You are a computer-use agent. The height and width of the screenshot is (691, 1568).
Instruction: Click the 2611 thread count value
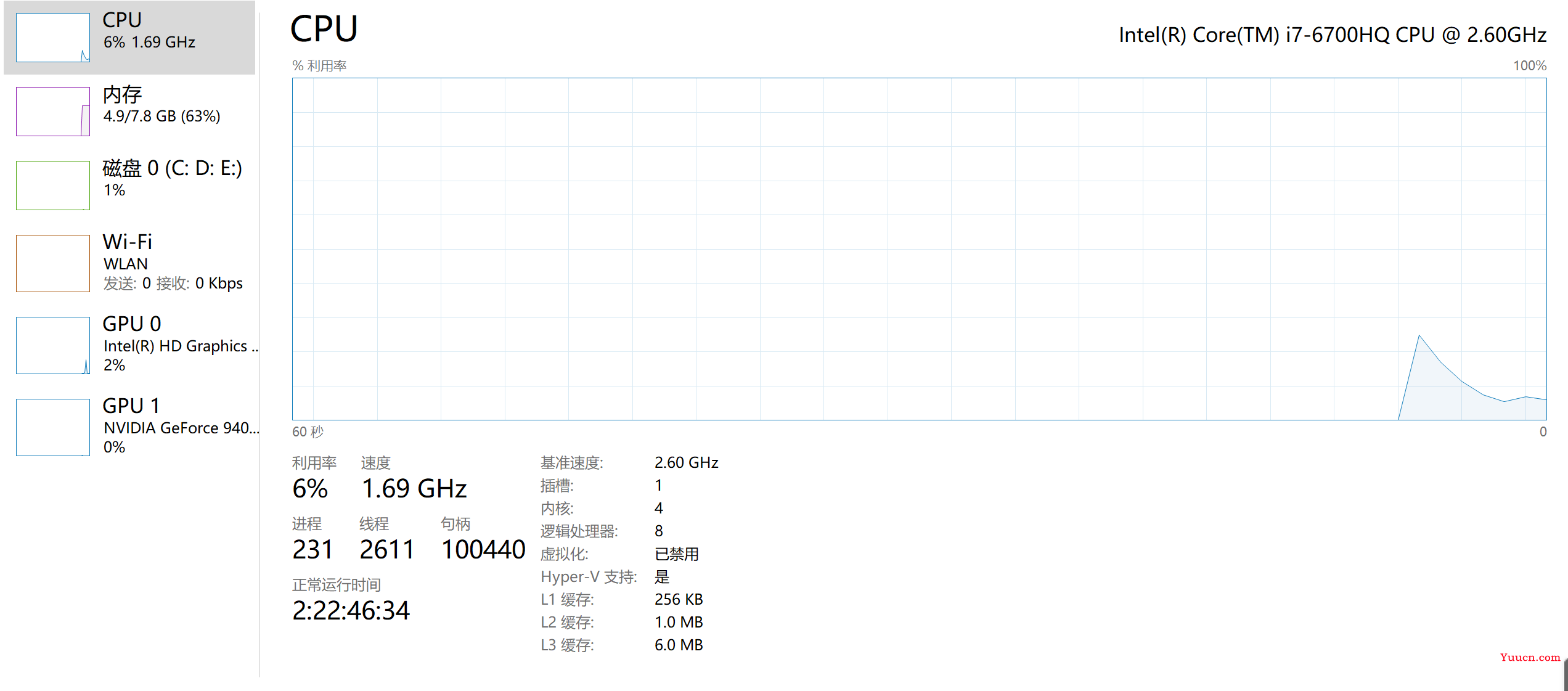tap(387, 550)
